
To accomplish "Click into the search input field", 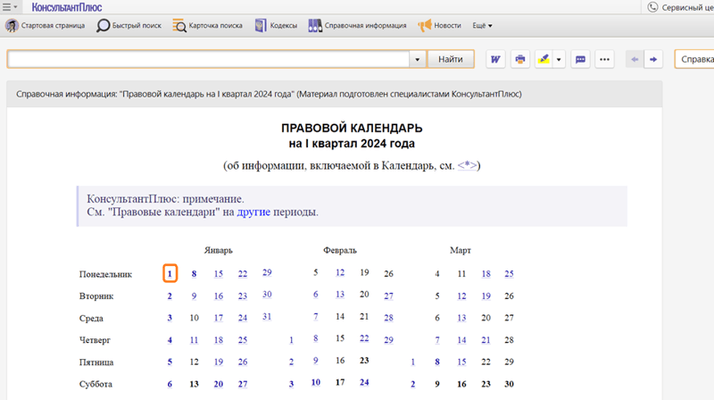I will point(208,60).
